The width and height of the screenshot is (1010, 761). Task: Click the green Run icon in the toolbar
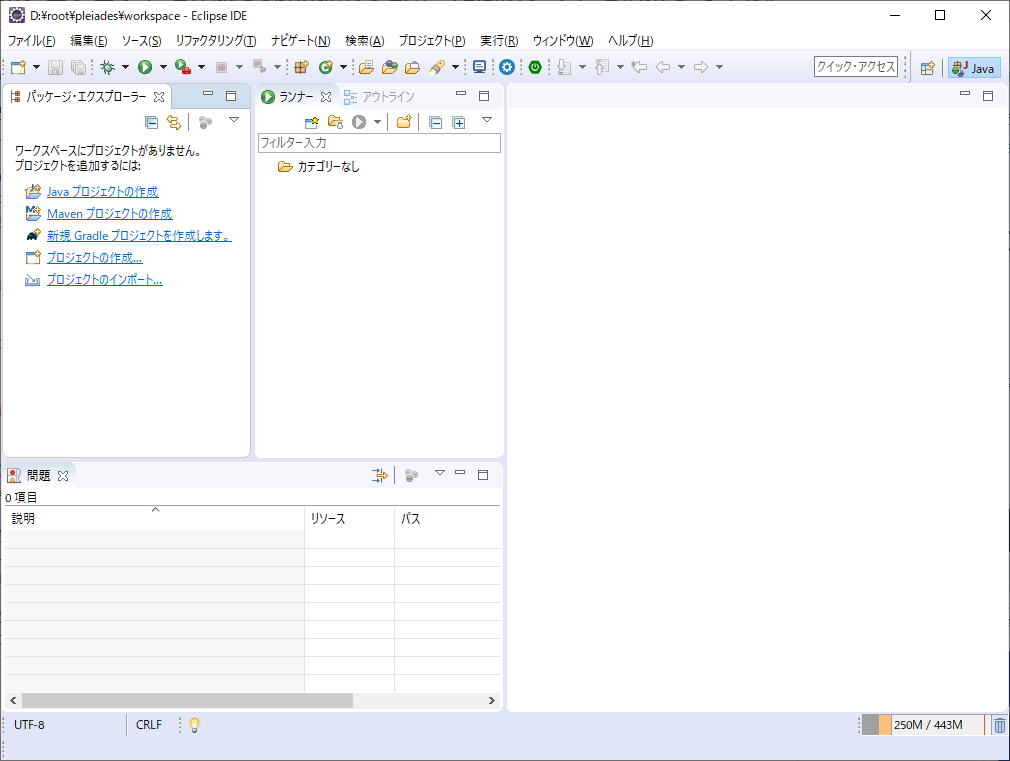143,68
